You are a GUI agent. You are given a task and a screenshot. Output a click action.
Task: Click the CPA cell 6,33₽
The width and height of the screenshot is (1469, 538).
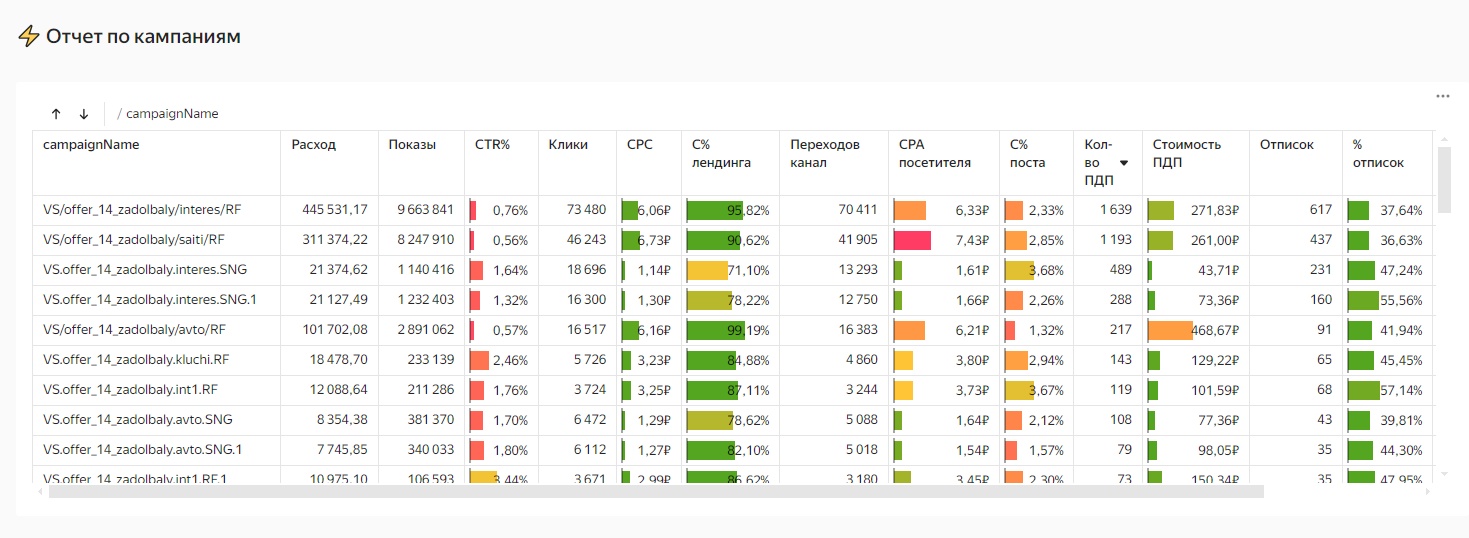[x=944, y=210]
